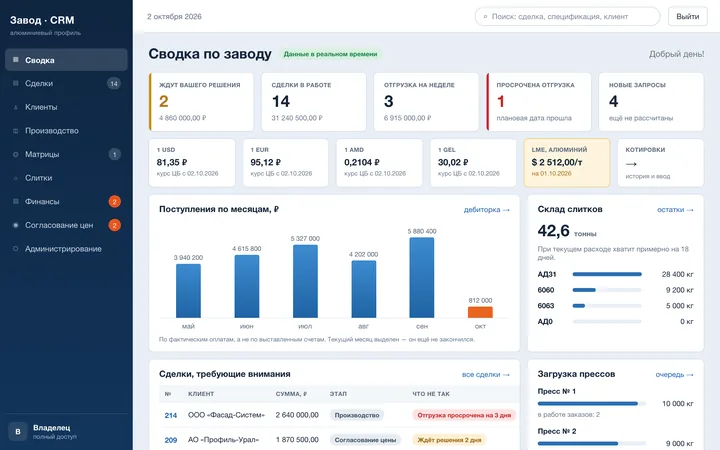720x450 pixels.
Task: Click the search magnifier icon
Action: [x=485, y=17]
